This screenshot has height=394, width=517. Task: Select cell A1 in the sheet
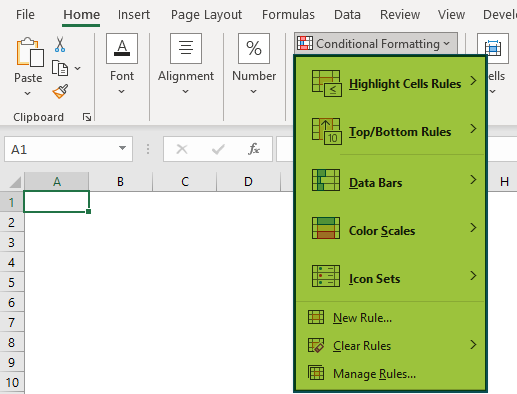[x=57, y=202]
